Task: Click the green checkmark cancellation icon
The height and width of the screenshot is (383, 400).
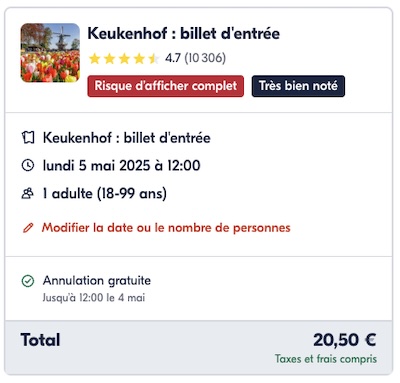Action: [28, 281]
